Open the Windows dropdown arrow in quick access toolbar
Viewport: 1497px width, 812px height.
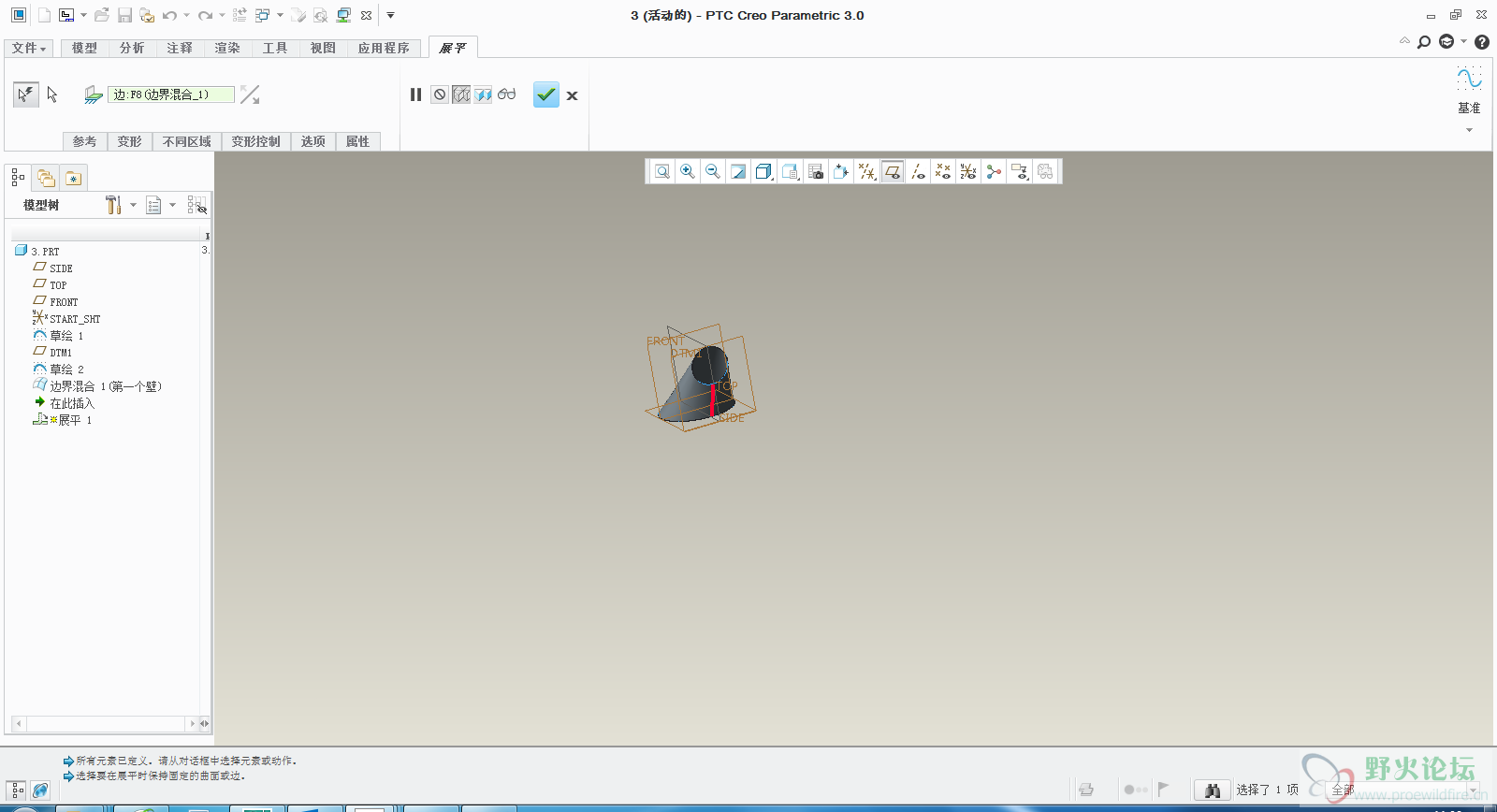coord(280,15)
